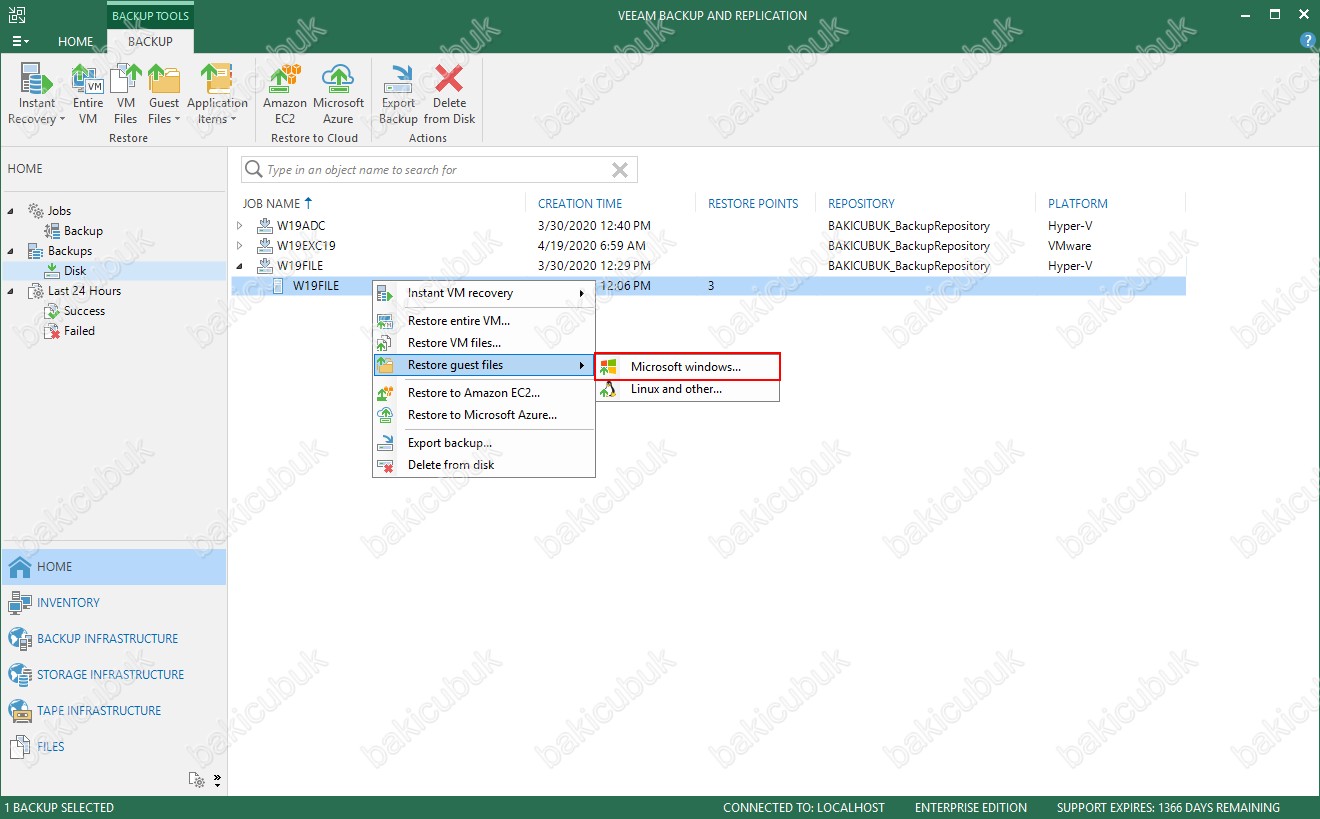This screenshot has width=1320, height=819.
Task: Choose Instant VM recovery menu entry
Action: [484, 293]
